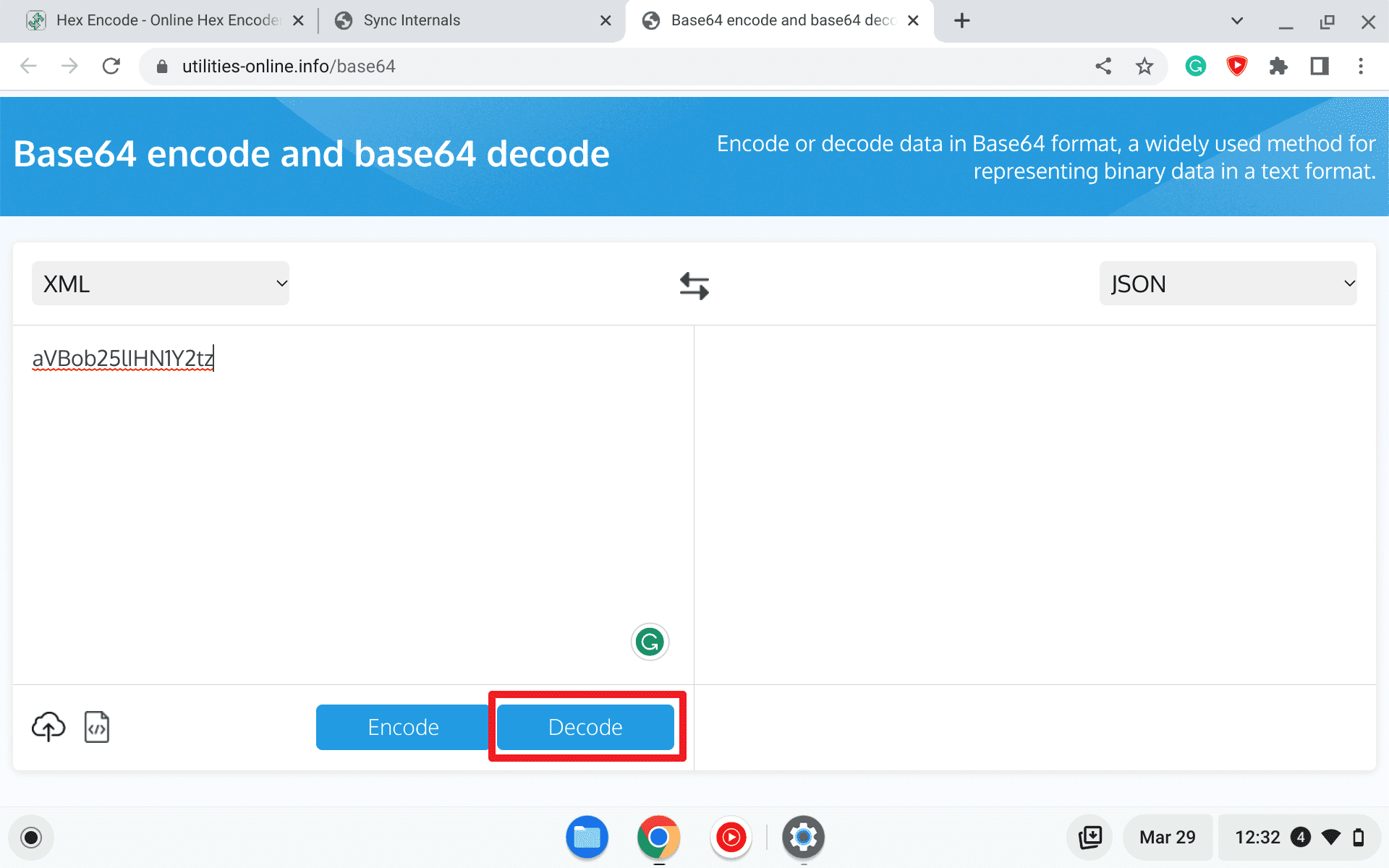Open Chrome three-dot menu
The height and width of the screenshot is (868, 1389).
pos(1361,67)
